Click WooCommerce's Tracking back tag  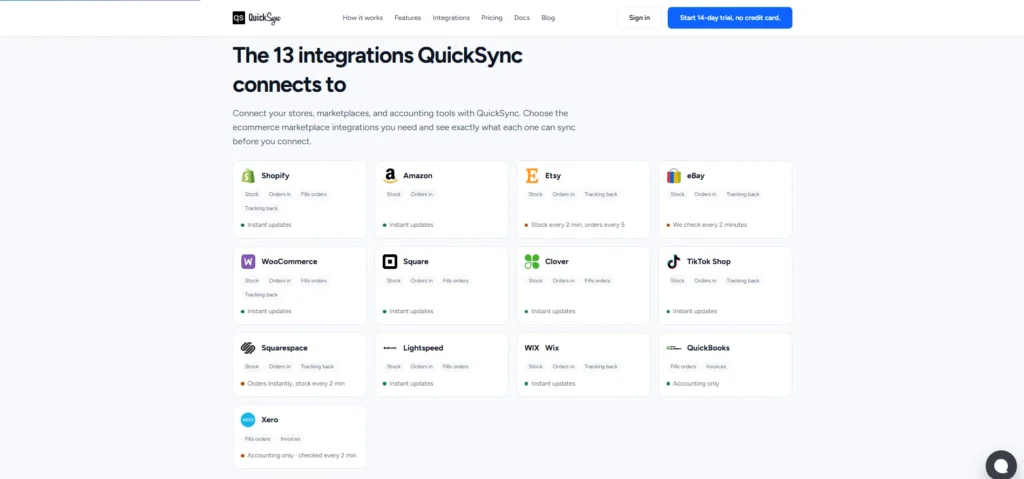pyautogui.click(x=261, y=295)
